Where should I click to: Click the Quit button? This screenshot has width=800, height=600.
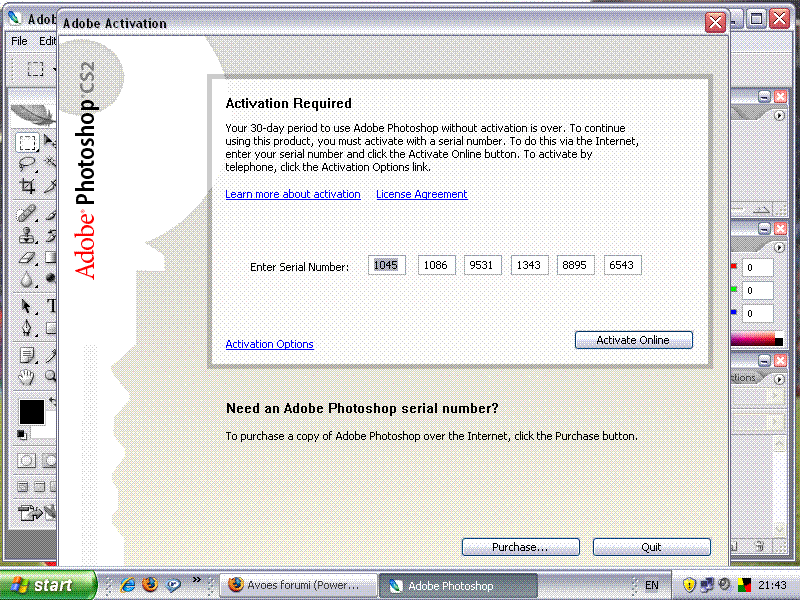click(652, 547)
